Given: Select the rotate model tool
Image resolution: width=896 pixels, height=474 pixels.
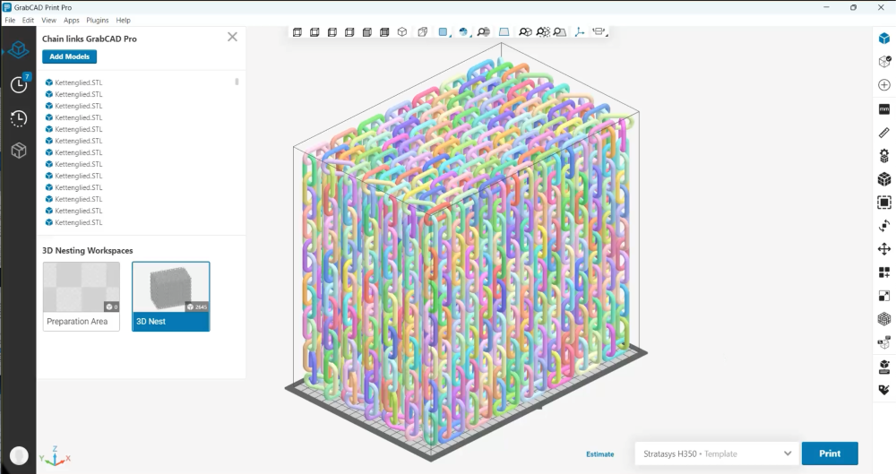Looking at the screenshot, I should point(884,226).
